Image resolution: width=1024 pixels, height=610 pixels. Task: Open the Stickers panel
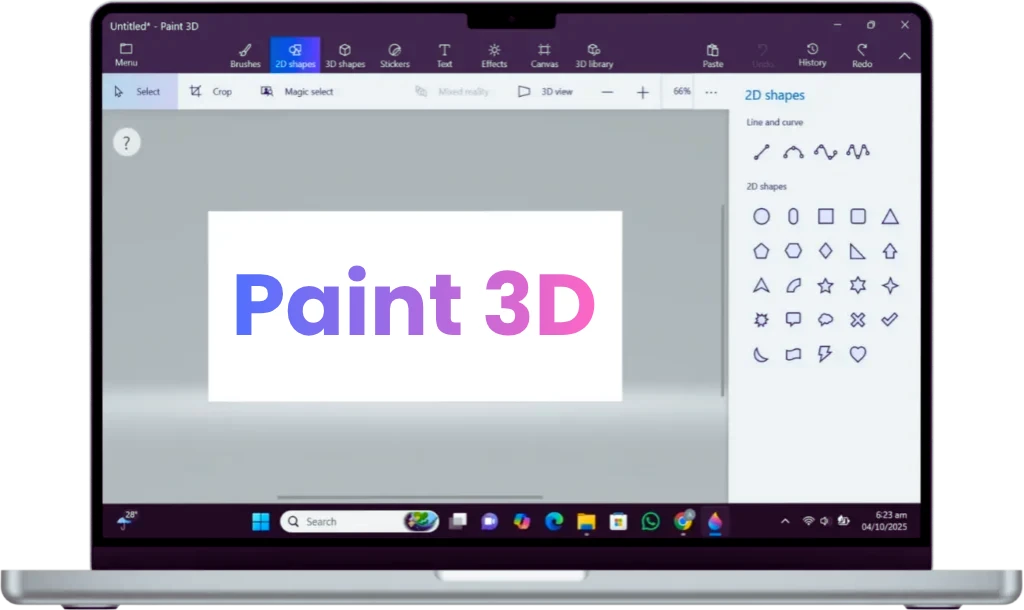click(395, 54)
